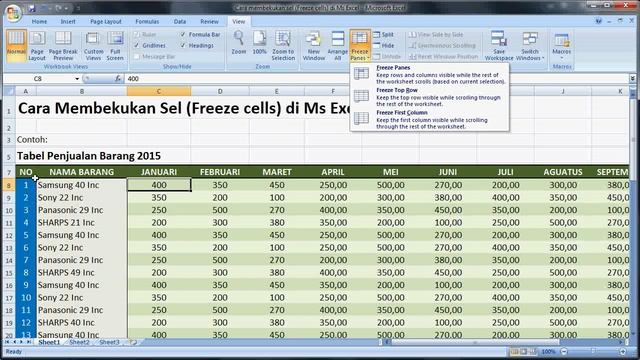Select column C header

point(159,91)
